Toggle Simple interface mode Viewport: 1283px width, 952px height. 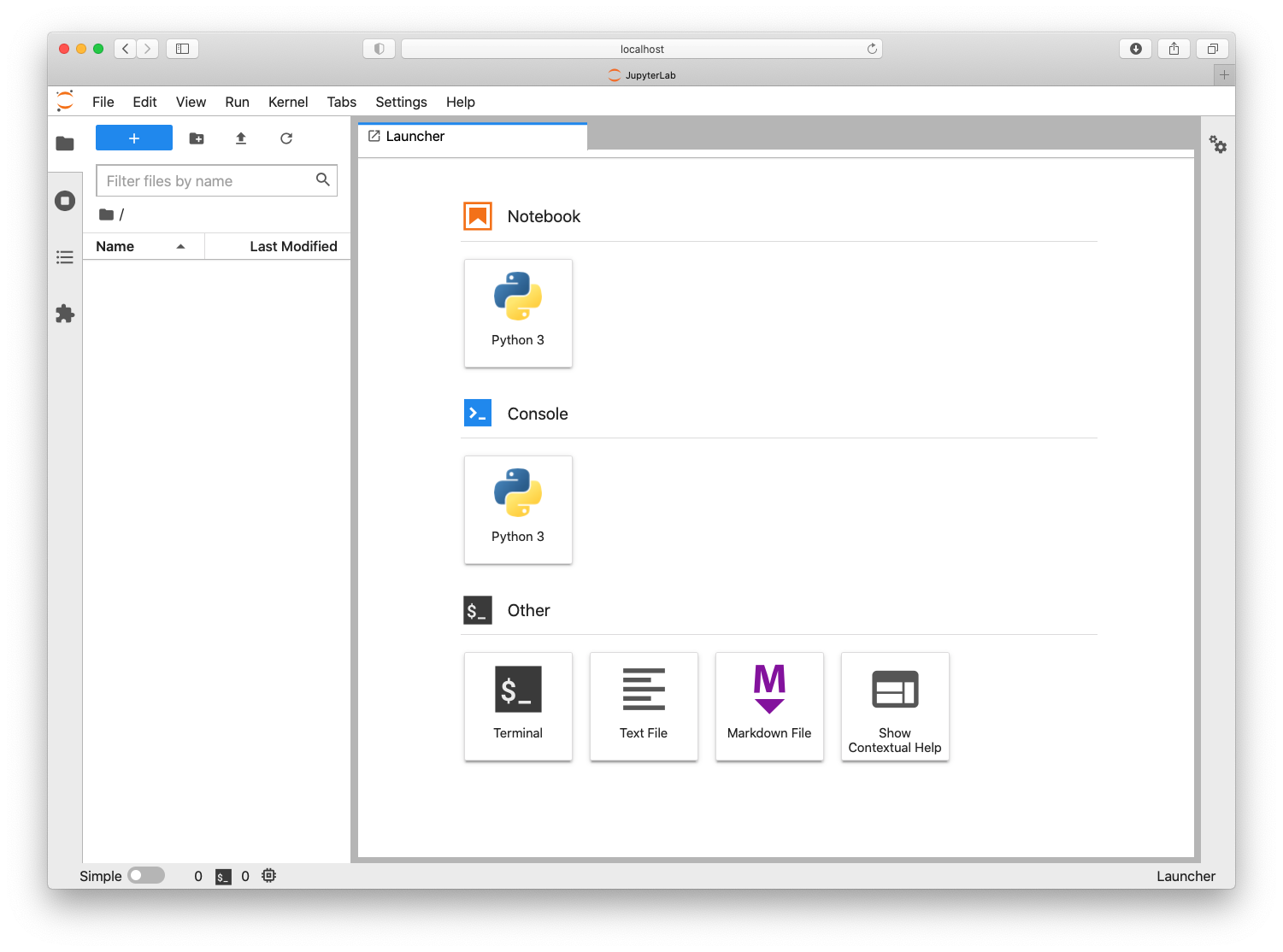pos(145,875)
